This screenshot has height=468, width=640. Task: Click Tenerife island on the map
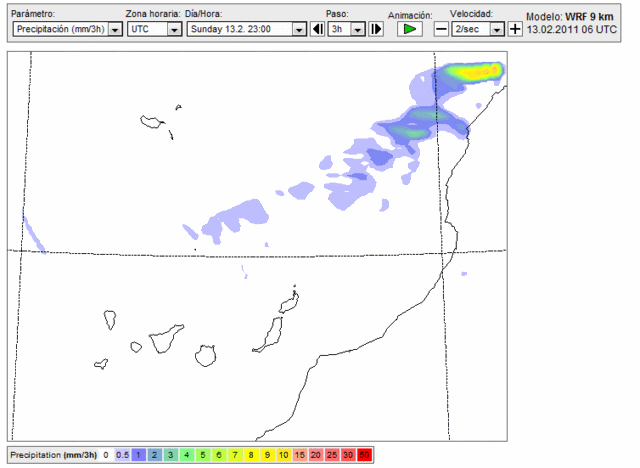165,339
